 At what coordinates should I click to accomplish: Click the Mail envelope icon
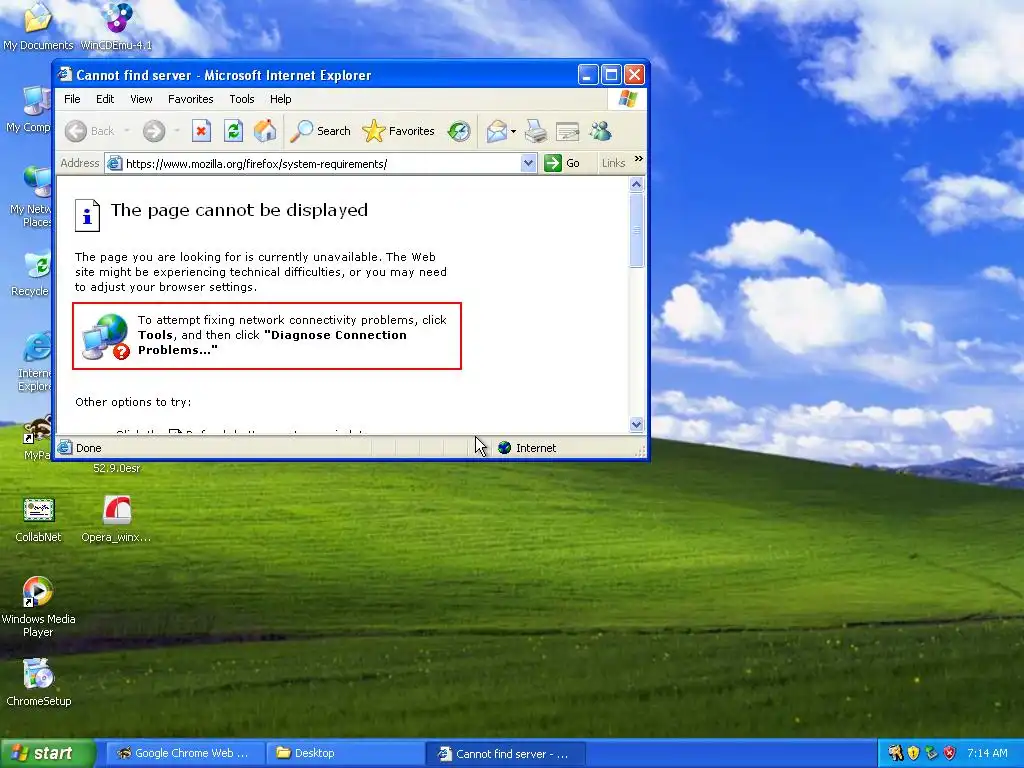tap(496, 131)
